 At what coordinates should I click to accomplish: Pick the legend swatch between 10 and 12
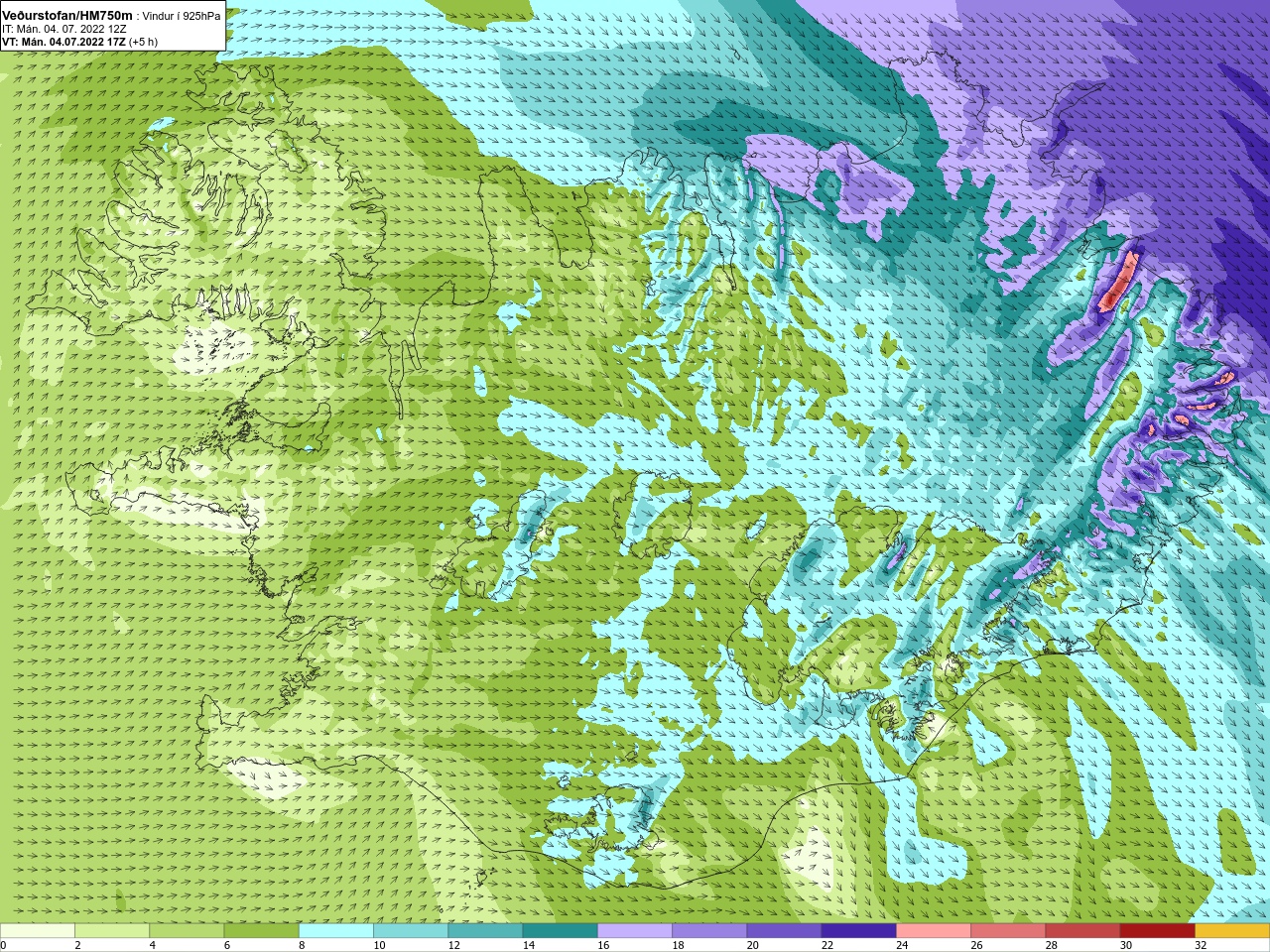click(411, 931)
